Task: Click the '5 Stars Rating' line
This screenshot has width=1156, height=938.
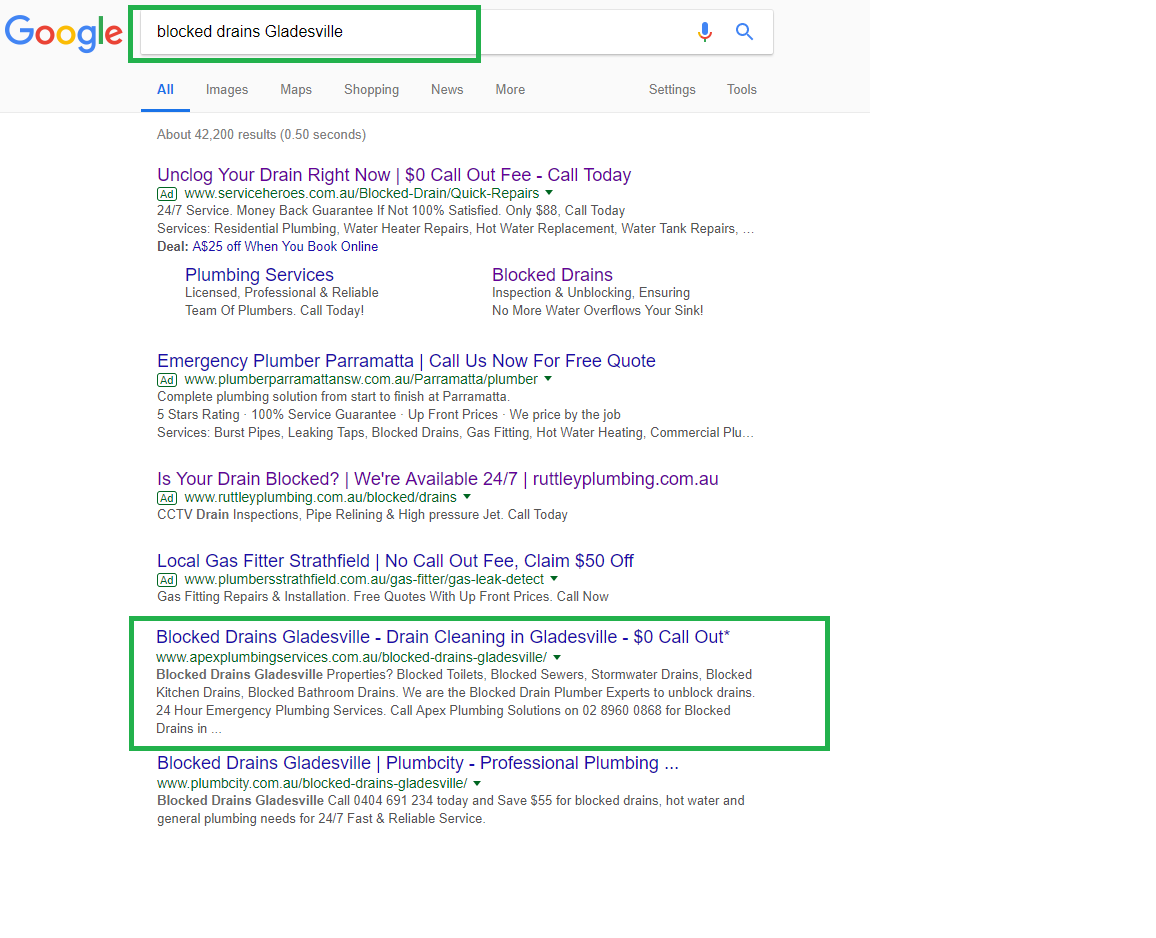Action: (389, 414)
